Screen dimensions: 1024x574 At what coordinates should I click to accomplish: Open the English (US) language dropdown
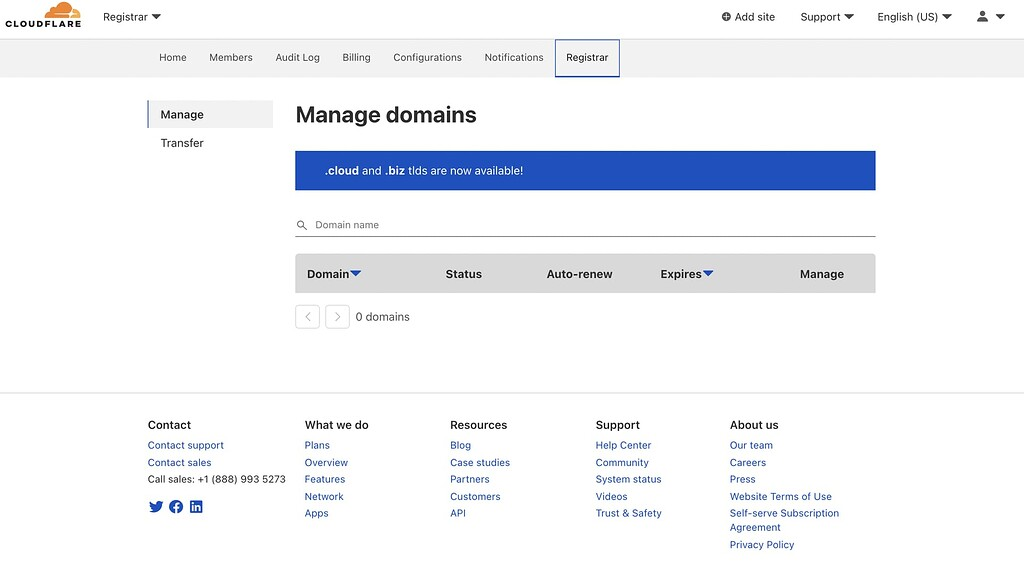914,17
